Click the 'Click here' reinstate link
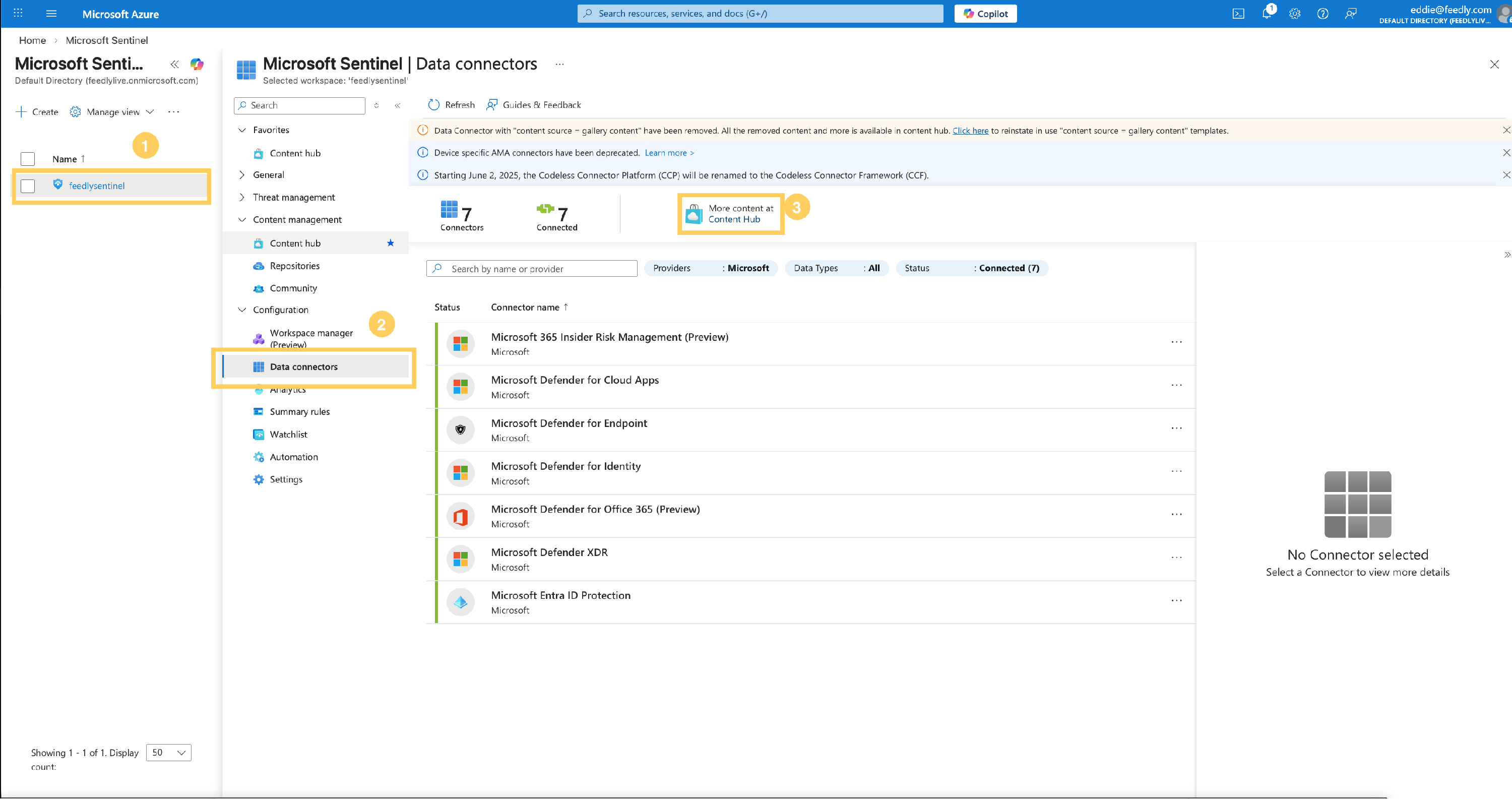1512x799 pixels. [x=970, y=131]
